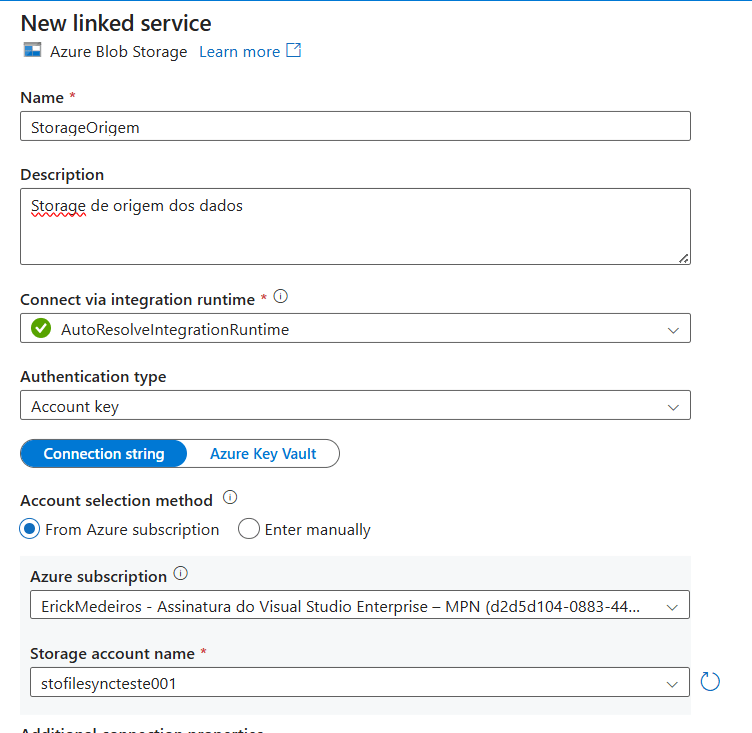The image size is (752, 733).
Task: Open the Authentication type dropdown
Action: (672, 406)
